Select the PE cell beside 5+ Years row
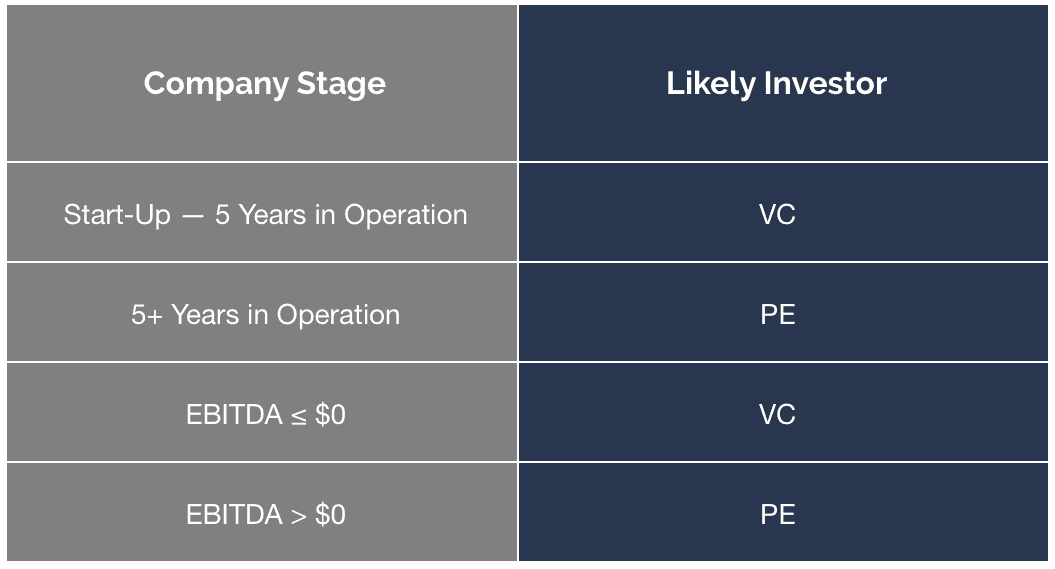This screenshot has width=1055, height=569. point(783,313)
